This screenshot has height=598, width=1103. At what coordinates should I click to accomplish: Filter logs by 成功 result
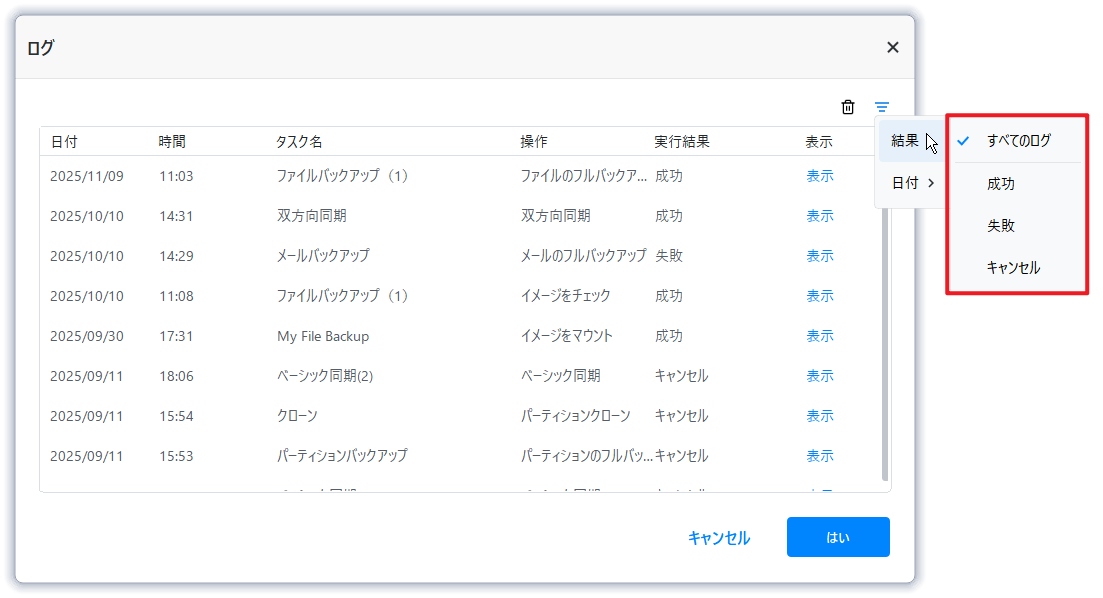(1001, 184)
